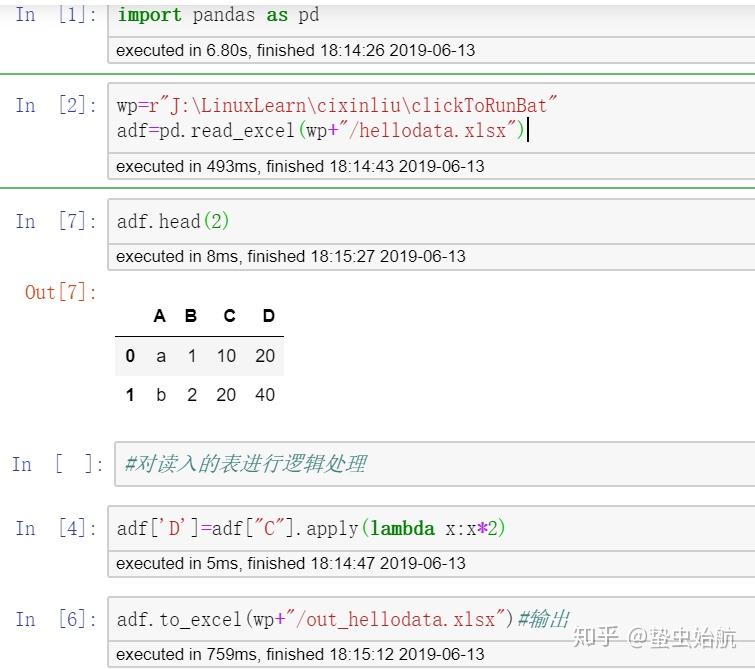755x669 pixels.
Task: Focus the lambda apply code cell
Action: click(430, 528)
